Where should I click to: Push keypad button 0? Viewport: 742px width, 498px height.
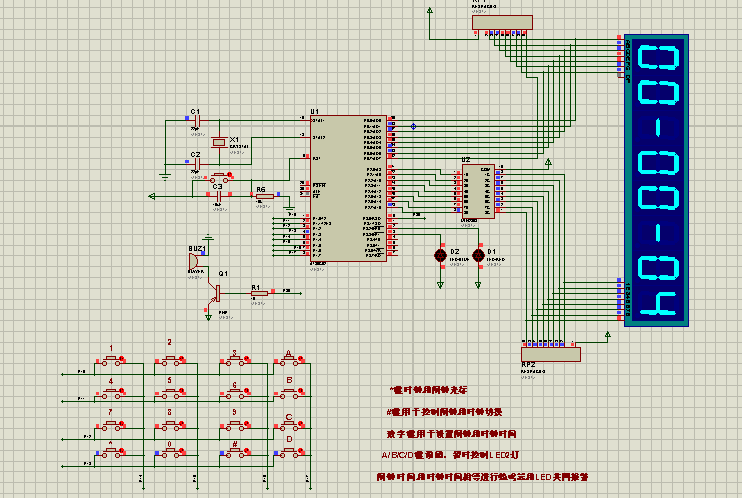(170, 453)
